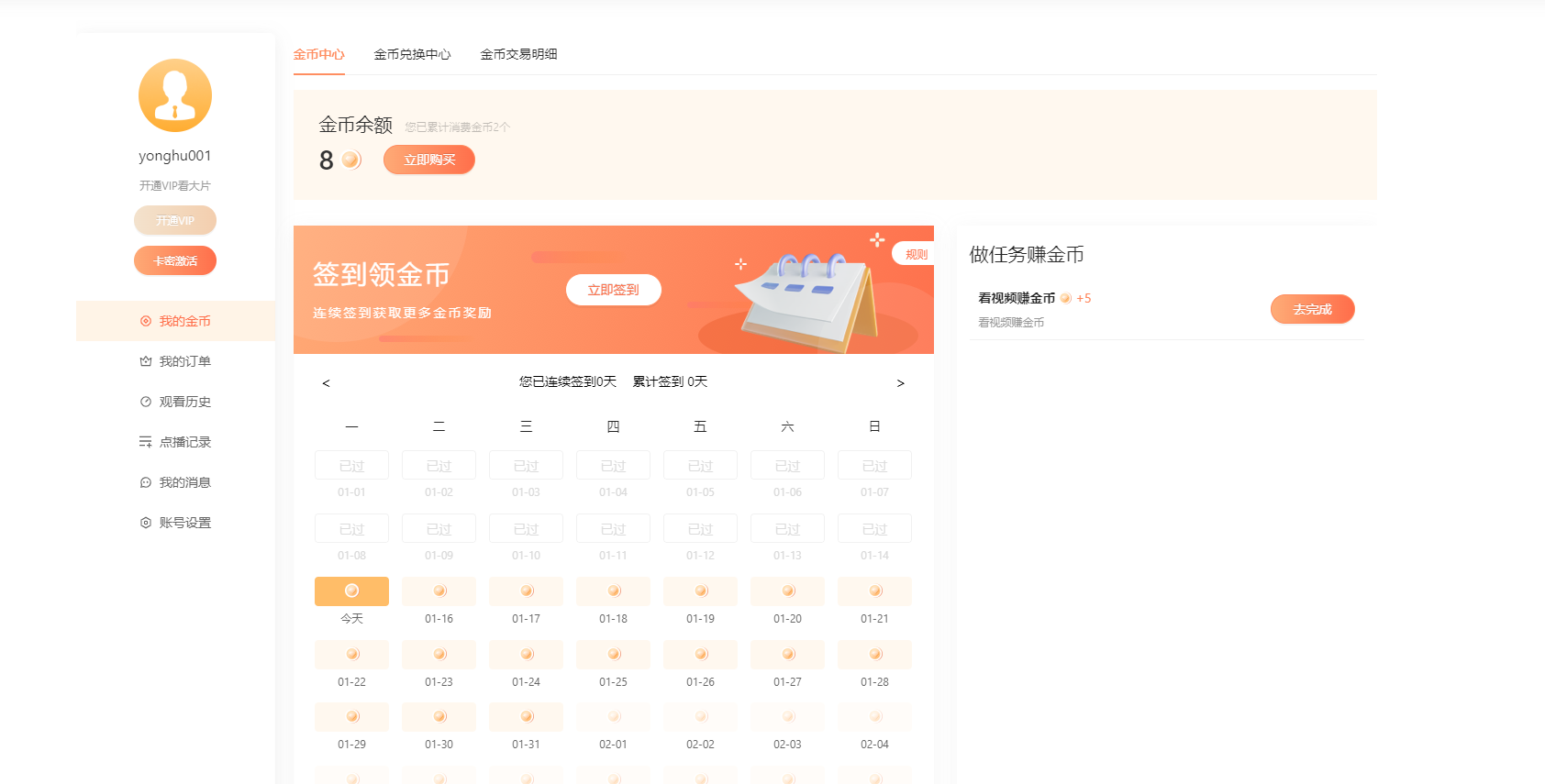Click the coin cell for 02-01

613,717
